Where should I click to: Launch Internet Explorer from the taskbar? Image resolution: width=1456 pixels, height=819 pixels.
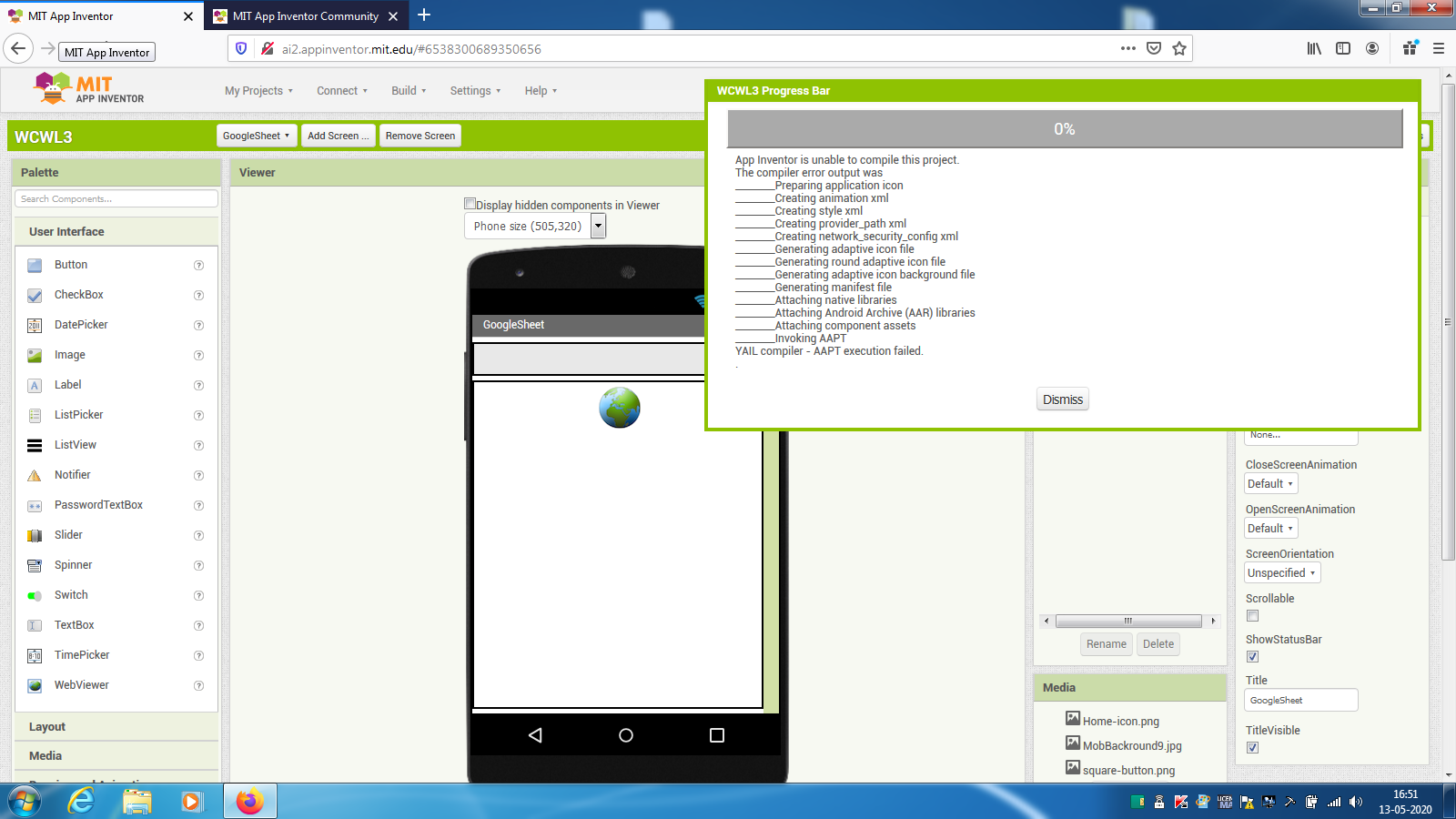(82, 801)
